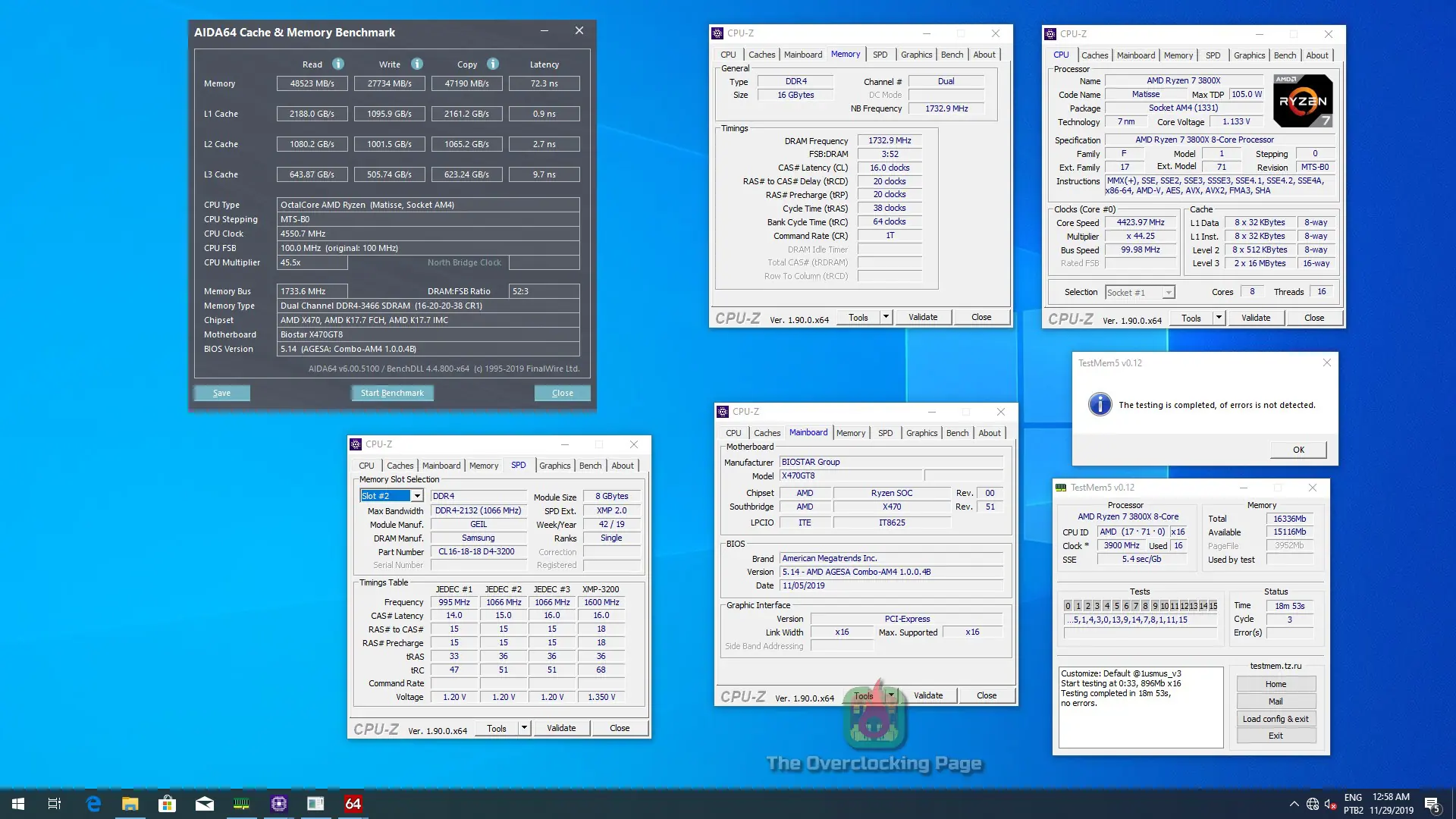Click Start Benchmark in AIDA64
1456x819 pixels.
pos(392,393)
